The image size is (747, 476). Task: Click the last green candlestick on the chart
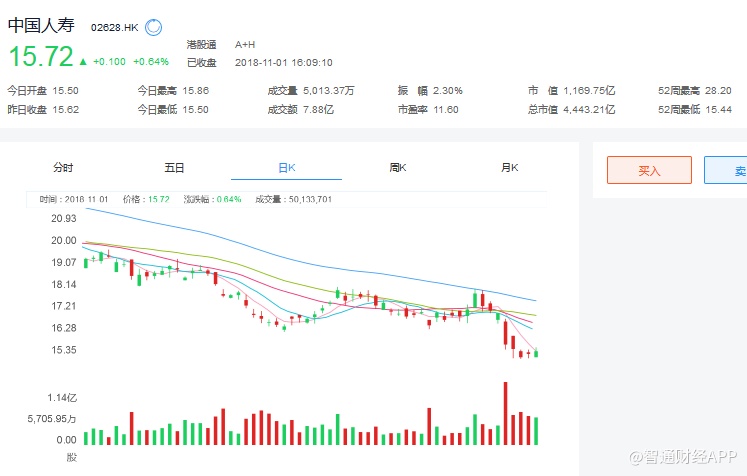point(537,352)
